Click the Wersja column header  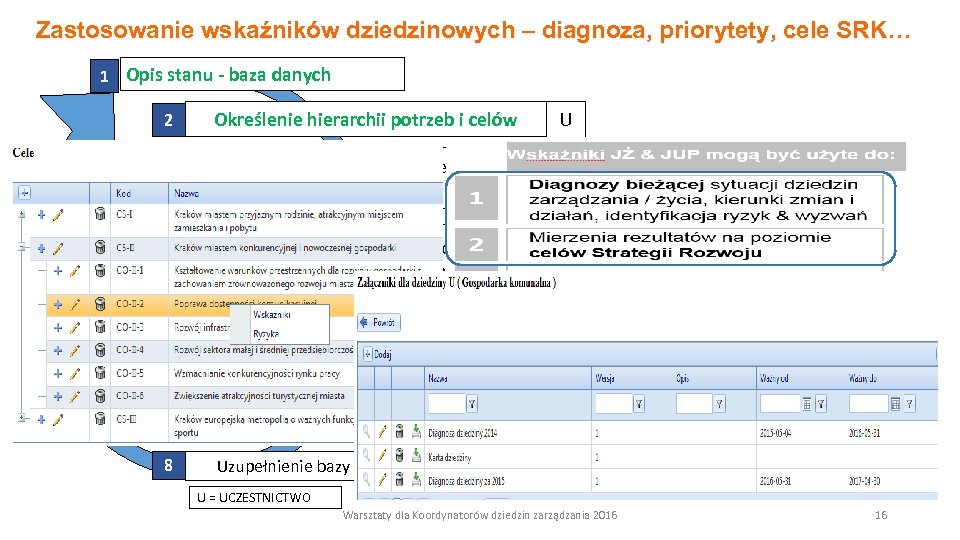[x=605, y=378]
